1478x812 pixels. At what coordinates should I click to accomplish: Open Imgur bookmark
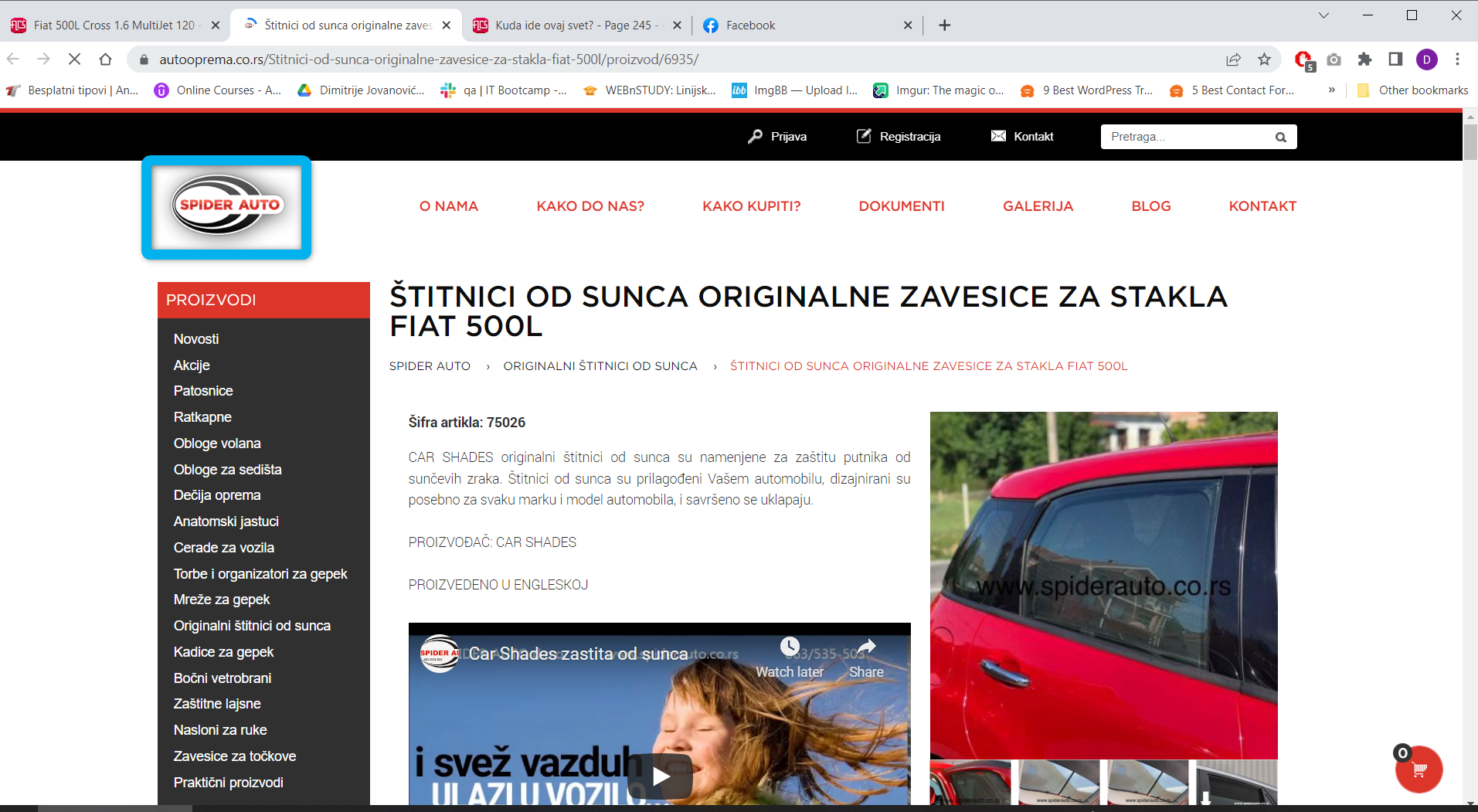(938, 90)
